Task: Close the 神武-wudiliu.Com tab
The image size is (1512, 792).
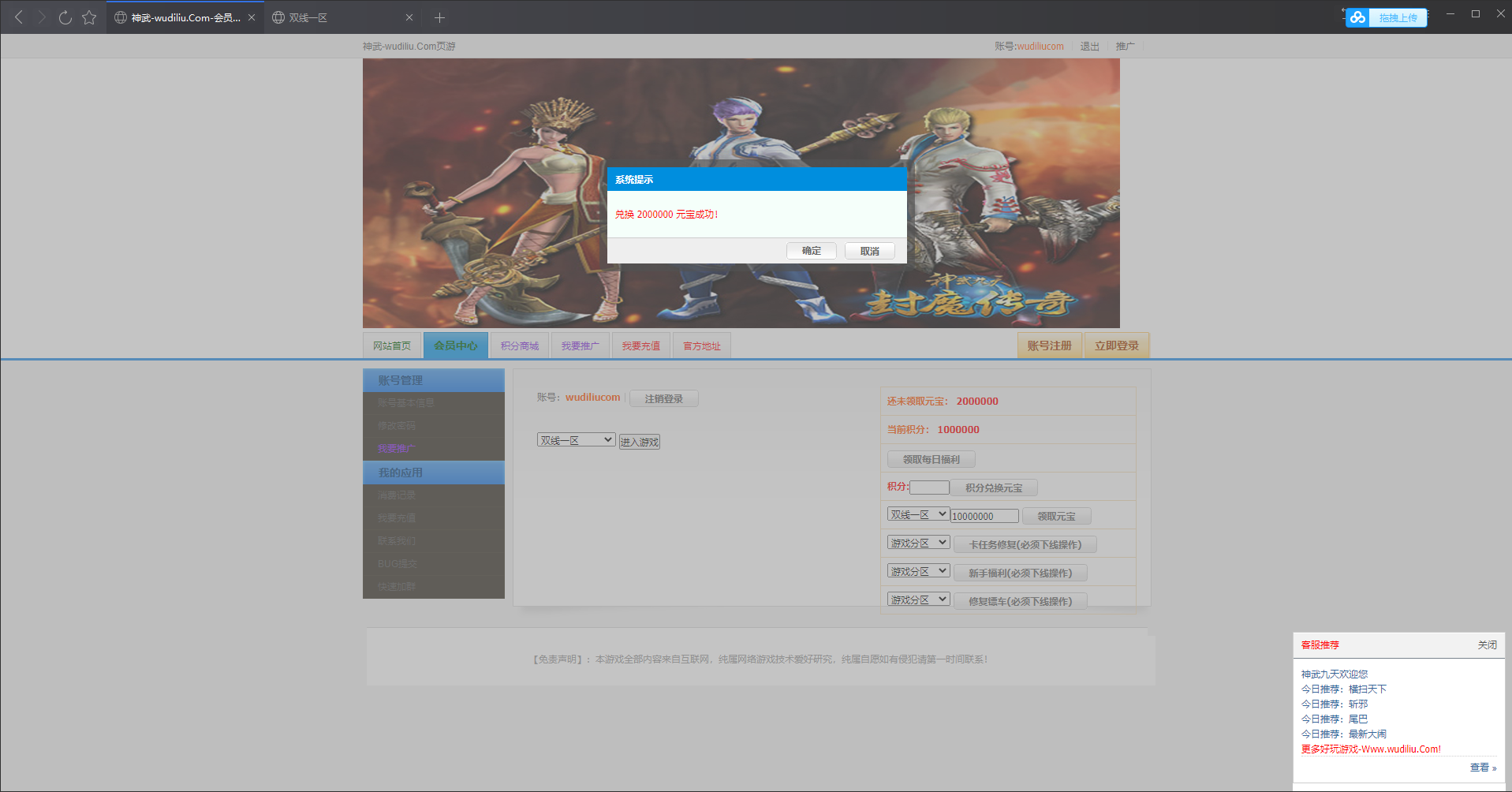Action: point(252,17)
